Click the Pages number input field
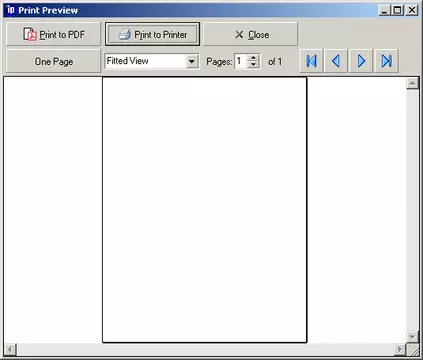This screenshot has width=423, height=360. [x=241, y=61]
